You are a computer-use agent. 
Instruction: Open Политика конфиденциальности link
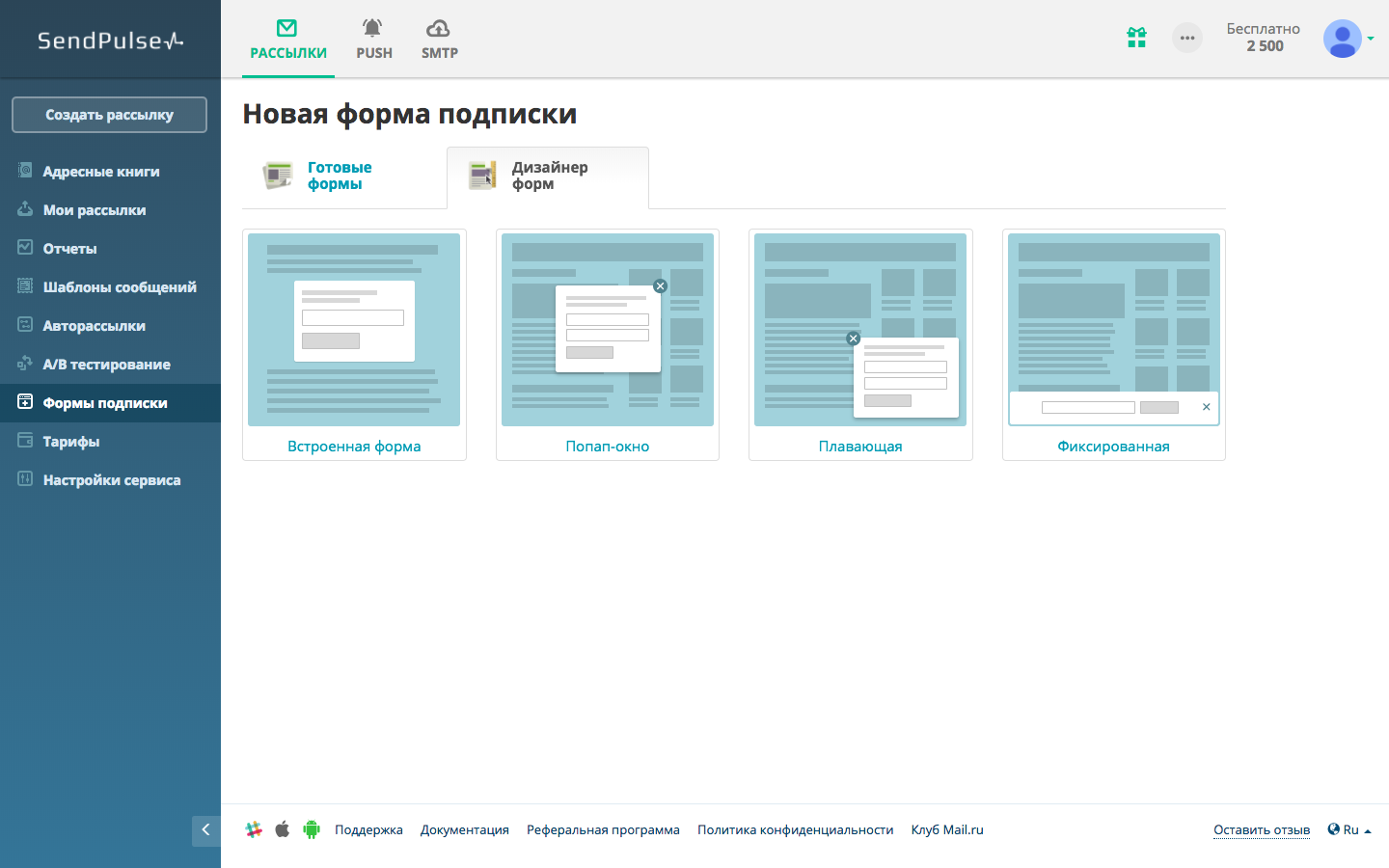tap(796, 830)
